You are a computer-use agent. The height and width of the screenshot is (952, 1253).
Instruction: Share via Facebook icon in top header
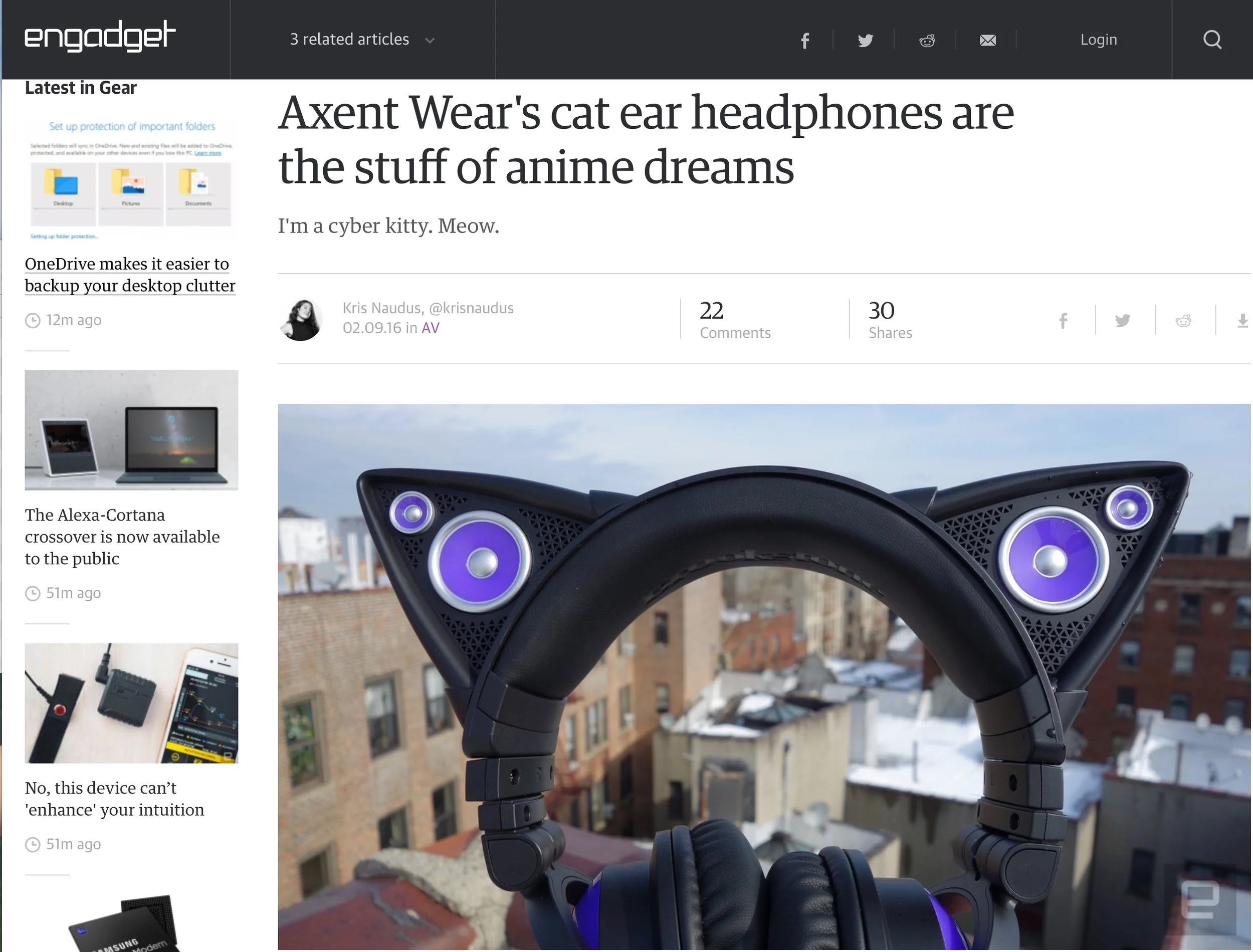pyautogui.click(x=805, y=40)
